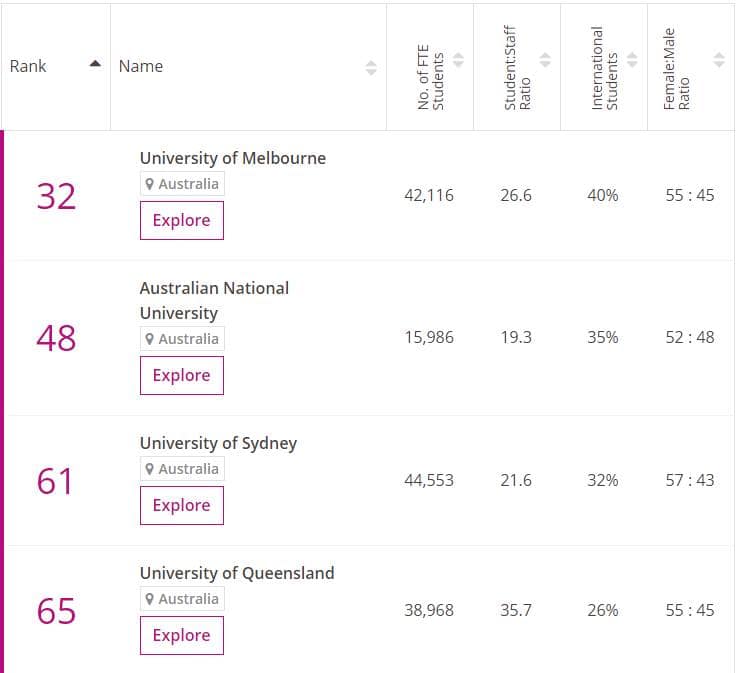Select Australia tag under University of Melbourne
Screen dimensions: 738x673
182,184
